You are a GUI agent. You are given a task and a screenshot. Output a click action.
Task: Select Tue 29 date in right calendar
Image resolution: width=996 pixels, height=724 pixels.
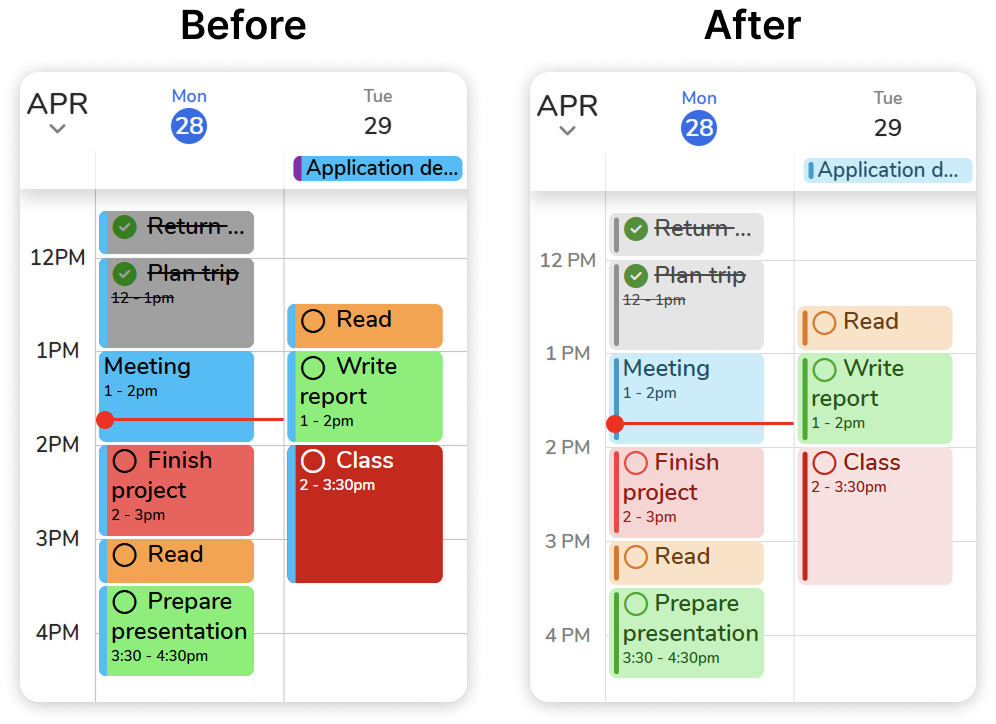(x=887, y=128)
